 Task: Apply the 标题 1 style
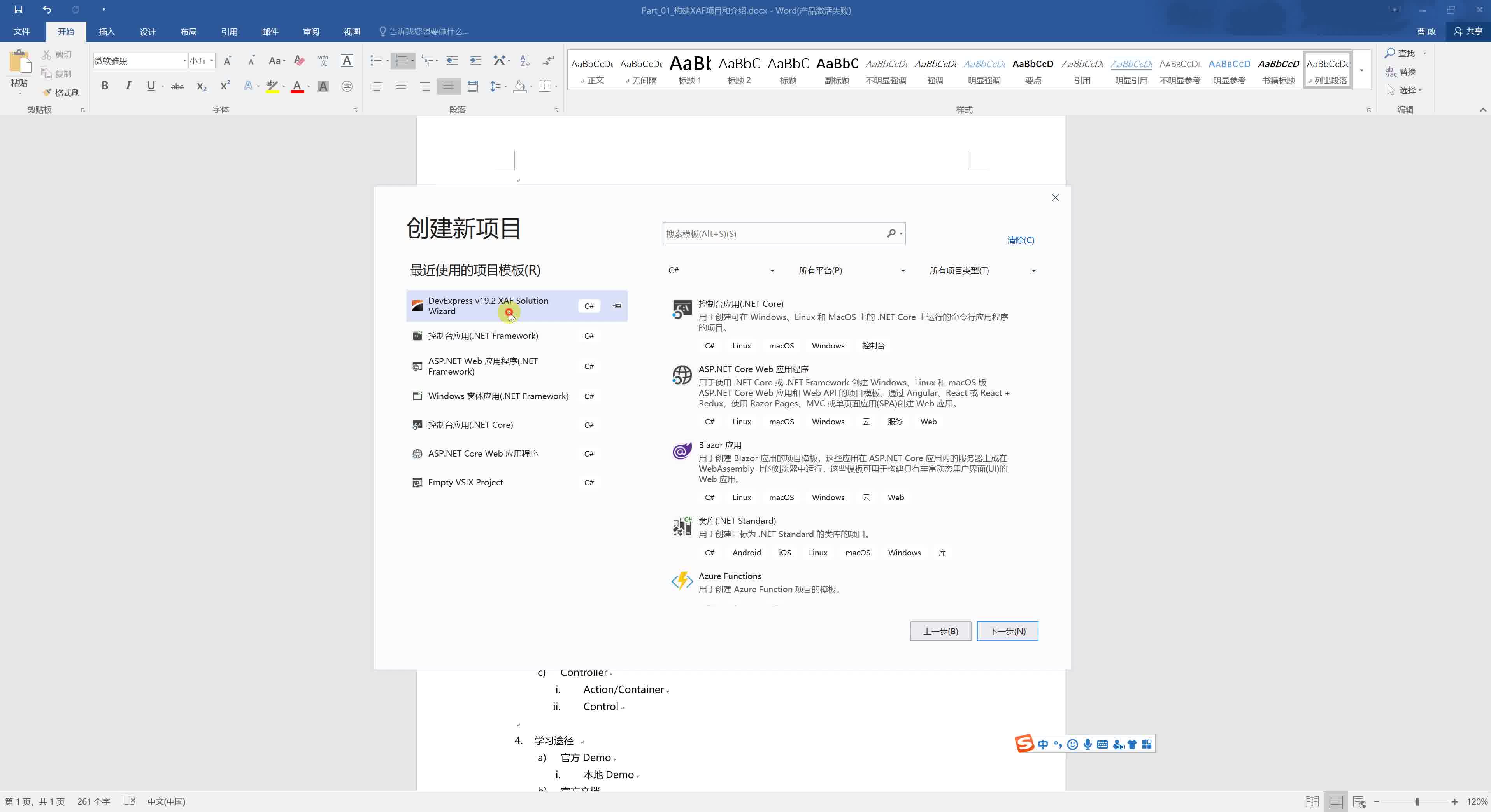coord(690,70)
